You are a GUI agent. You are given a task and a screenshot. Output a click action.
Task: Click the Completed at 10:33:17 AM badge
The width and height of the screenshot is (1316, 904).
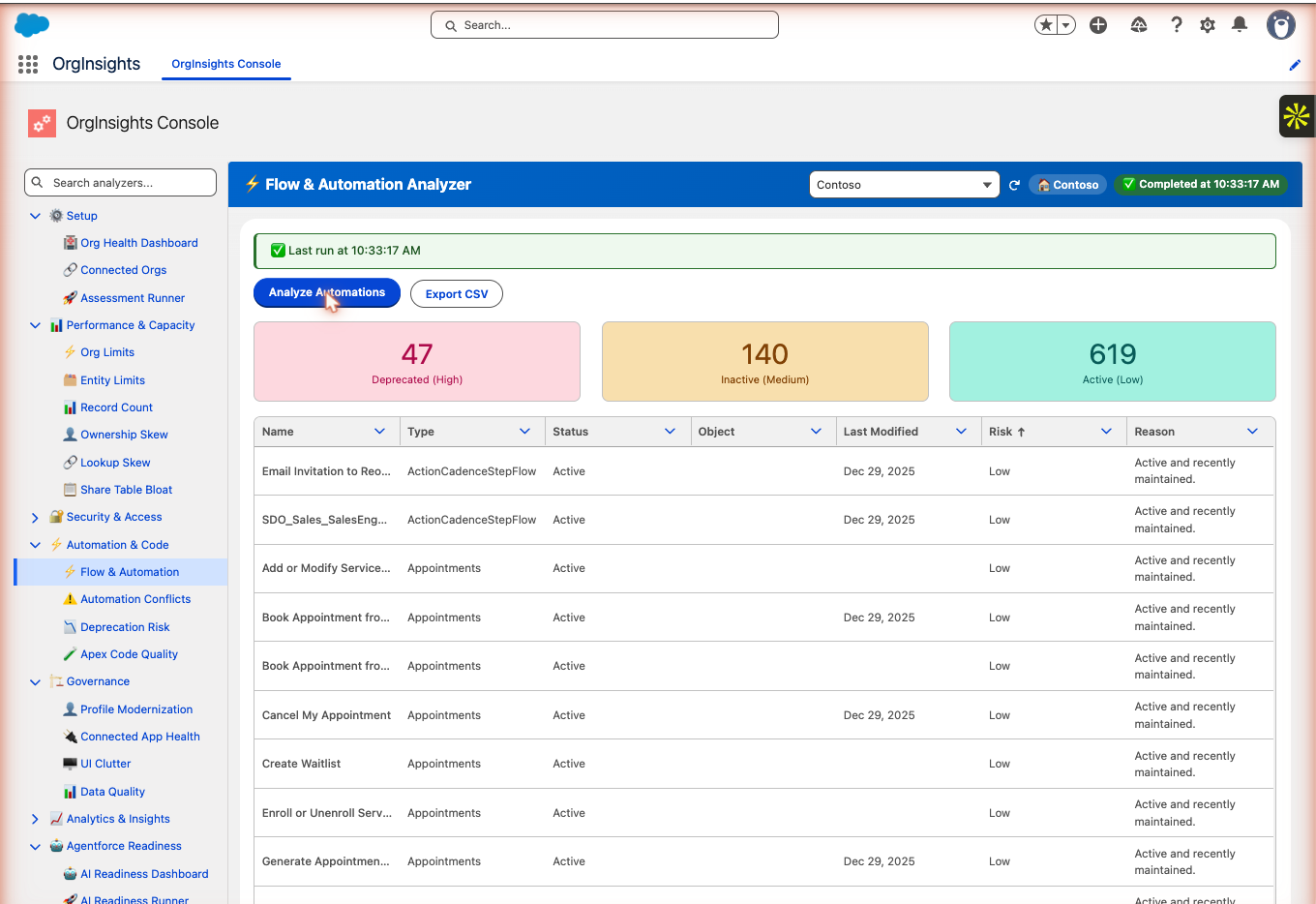pos(1201,184)
